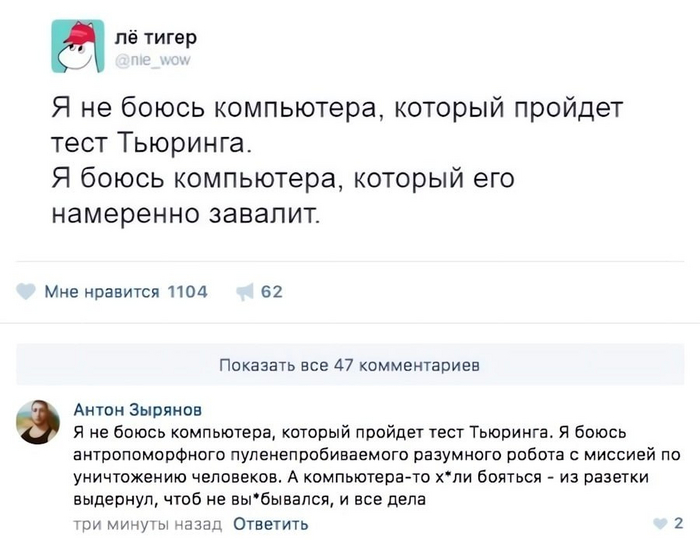The width and height of the screenshot is (700, 540).
Task: Click the repost megaphone icon
Action: point(245,292)
